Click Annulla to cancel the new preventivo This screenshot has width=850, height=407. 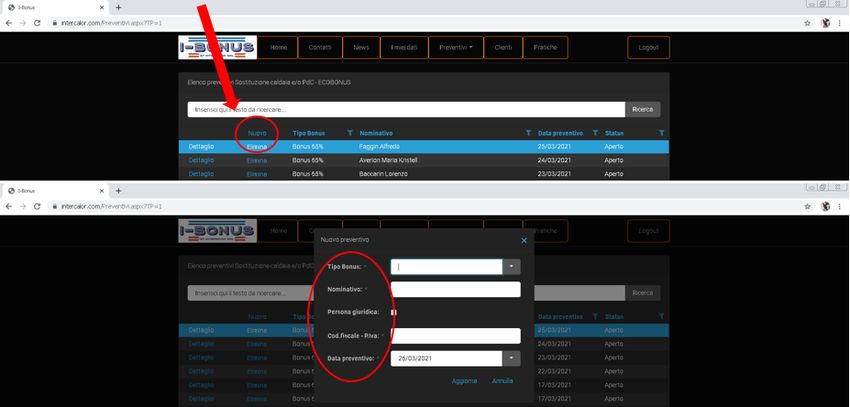(x=502, y=381)
